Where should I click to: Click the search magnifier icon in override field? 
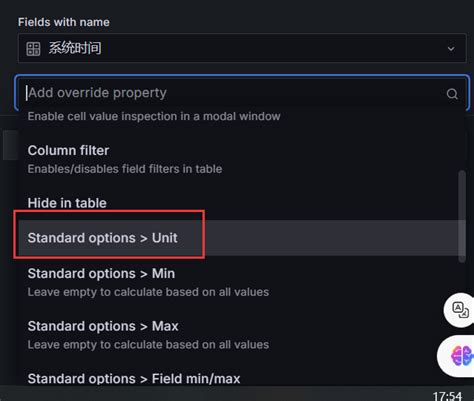click(x=452, y=94)
